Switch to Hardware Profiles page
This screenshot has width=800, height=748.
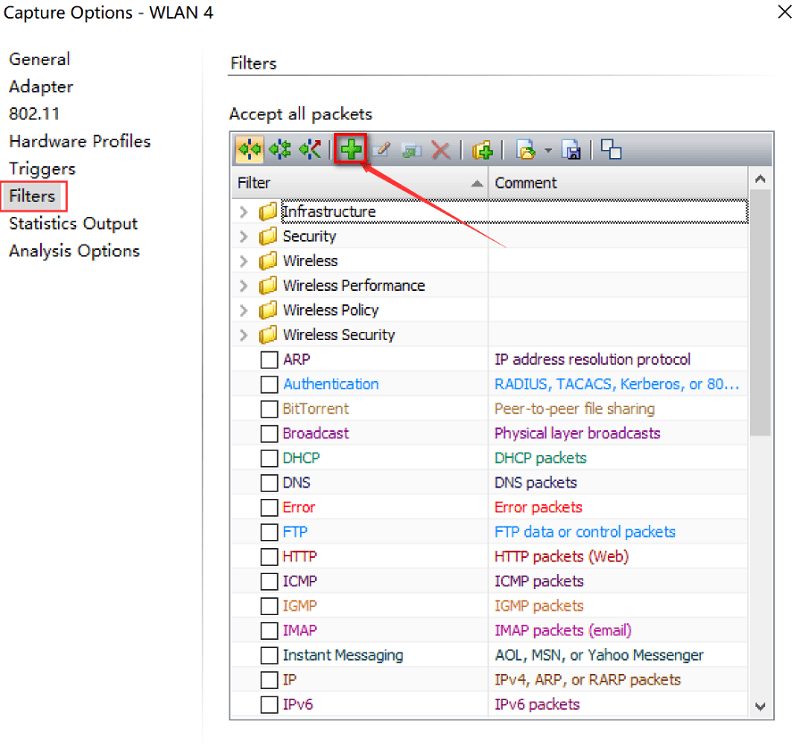80,141
